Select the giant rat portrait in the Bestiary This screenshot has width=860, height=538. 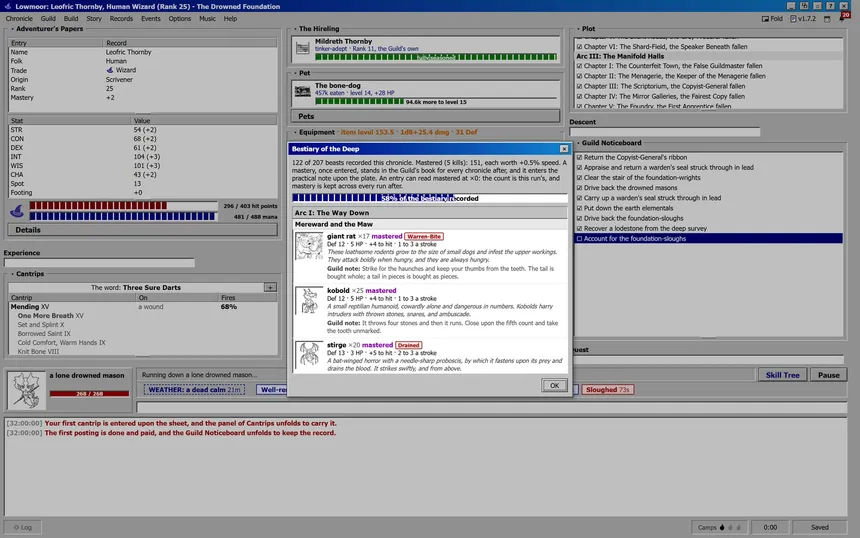click(x=309, y=246)
